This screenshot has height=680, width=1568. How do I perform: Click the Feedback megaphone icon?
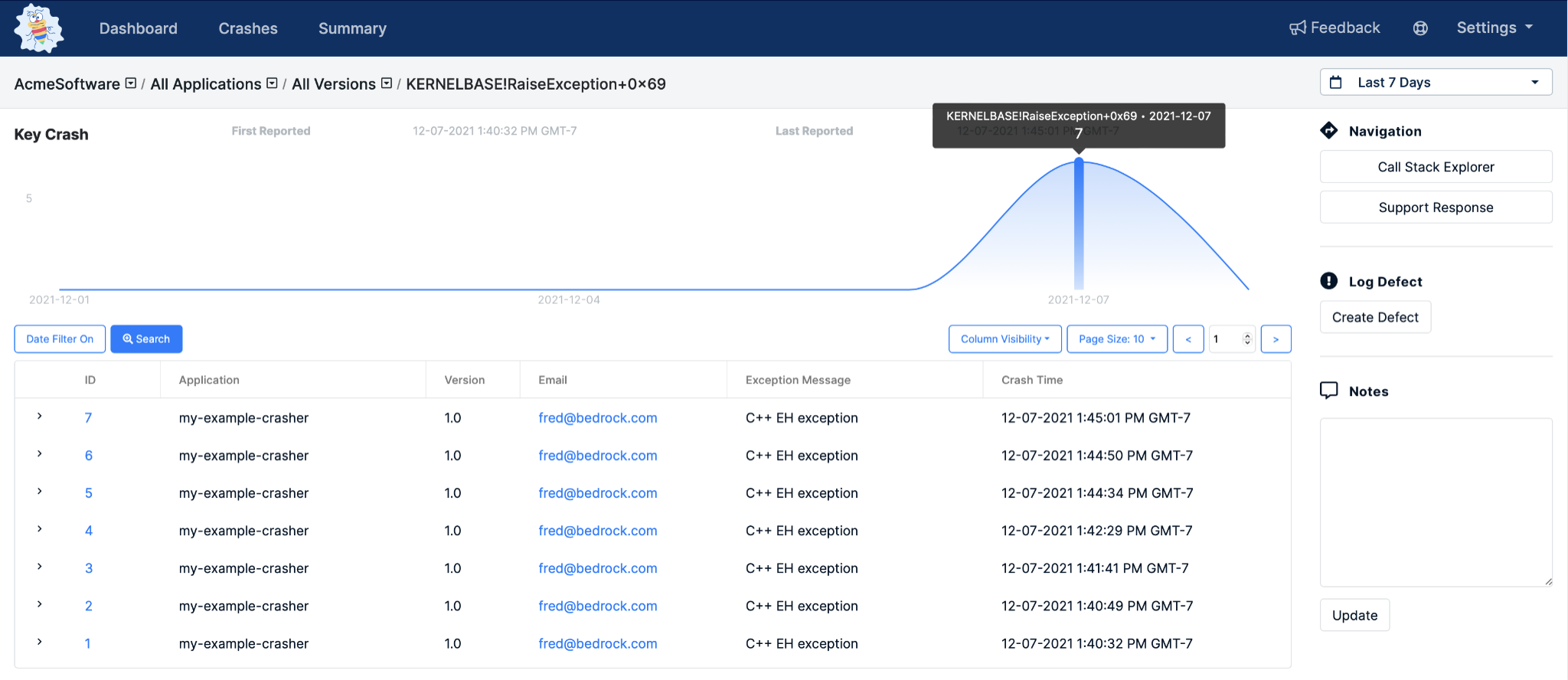(x=1297, y=28)
